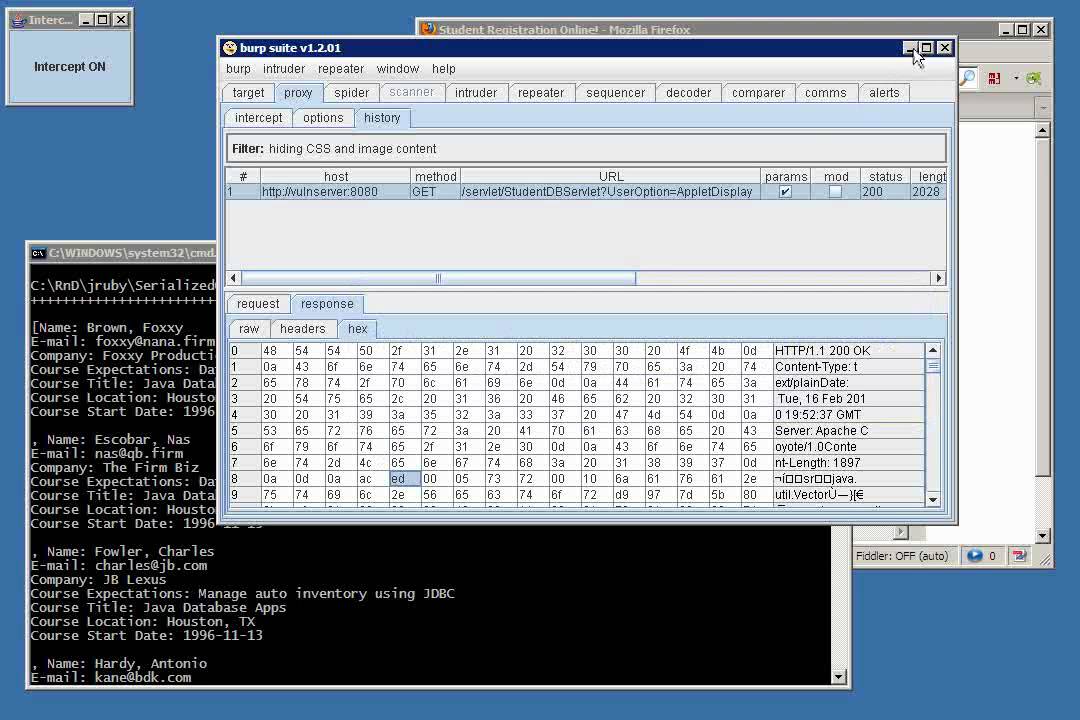This screenshot has width=1080, height=720.
Task: Switch to the intruder tool tab
Action: click(476, 93)
